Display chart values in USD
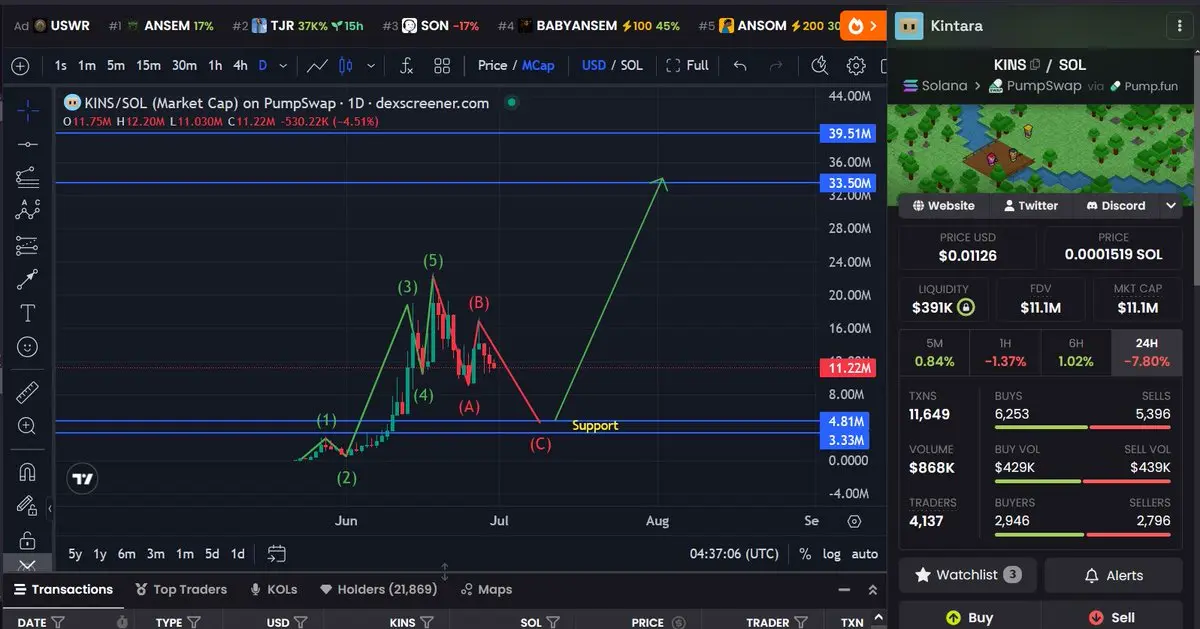Image resolution: width=1200 pixels, height=629 pixels. tap(594, 65)
